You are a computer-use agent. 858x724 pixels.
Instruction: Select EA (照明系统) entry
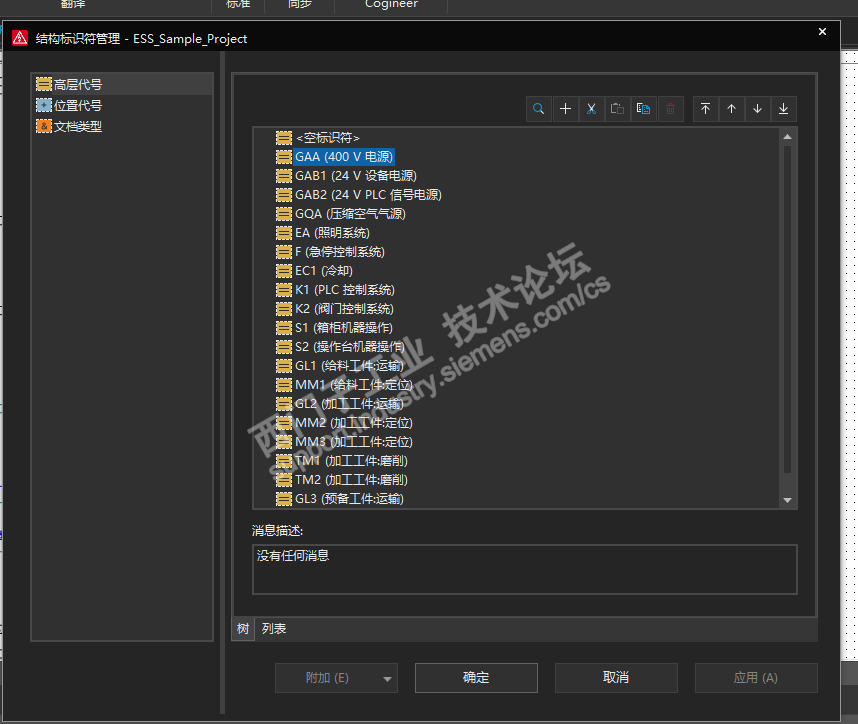(x=332, y=233)
